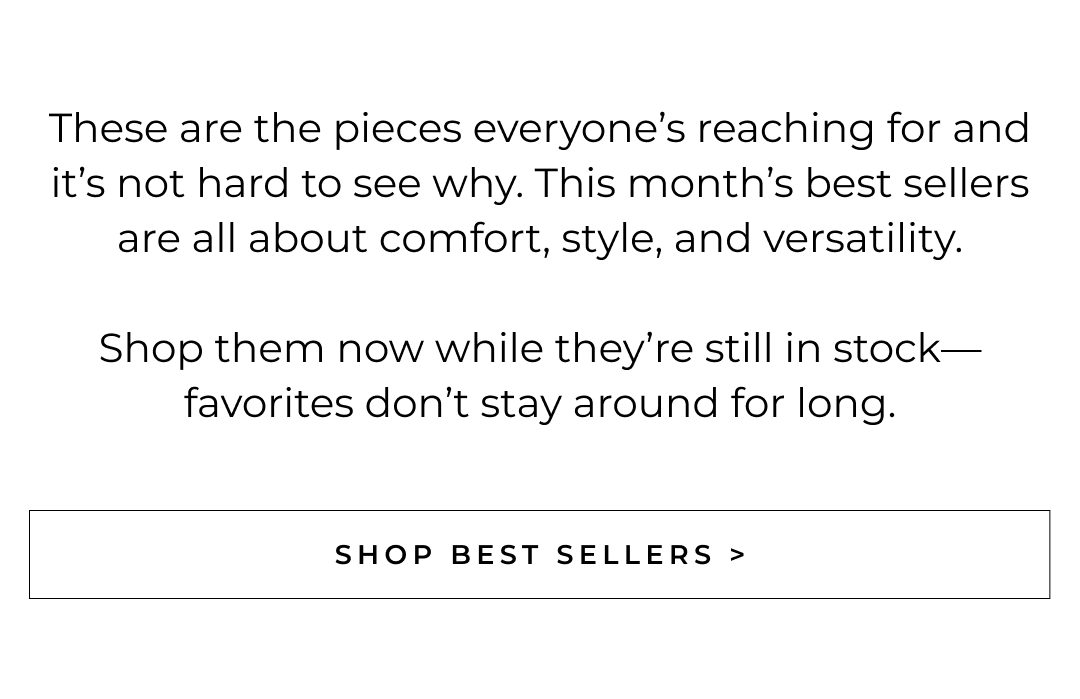Click the word "comfort" in the paragraph
This screenshot has height=699, width=1080.
(x=463, y=239)
